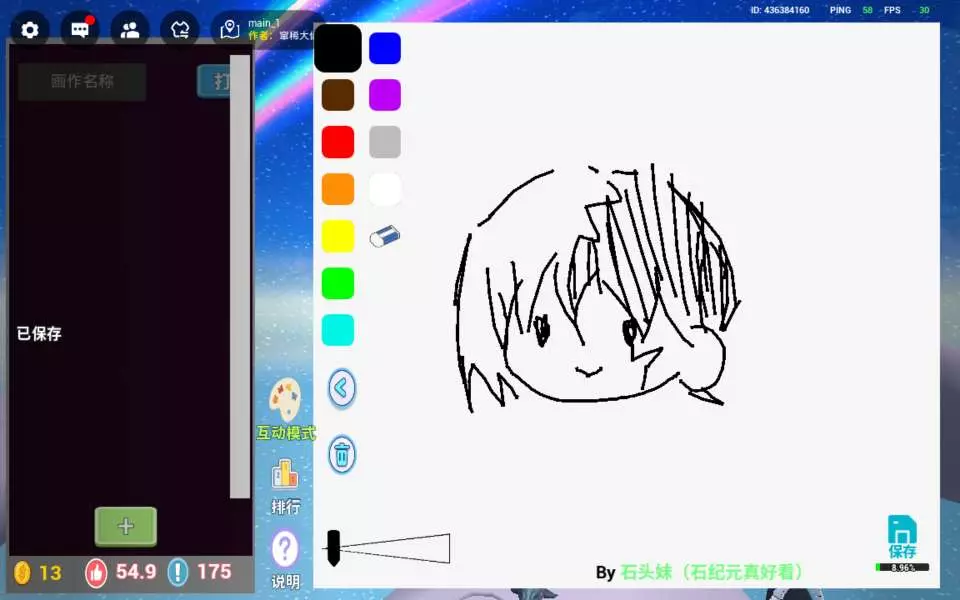The height and width of the screenshot is (600, 960).
Task: Select the gray color swatch
Action: pyautogui.click(x=385, y=142)
